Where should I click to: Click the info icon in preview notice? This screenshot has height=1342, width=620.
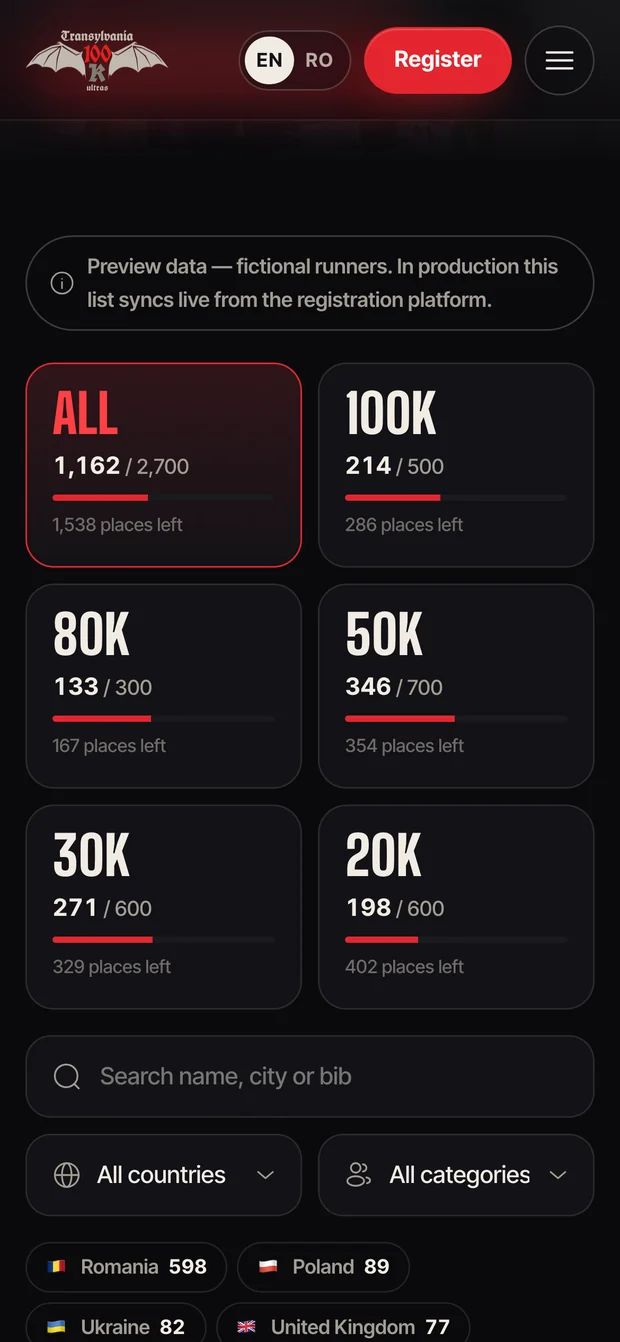coord(62,284)
